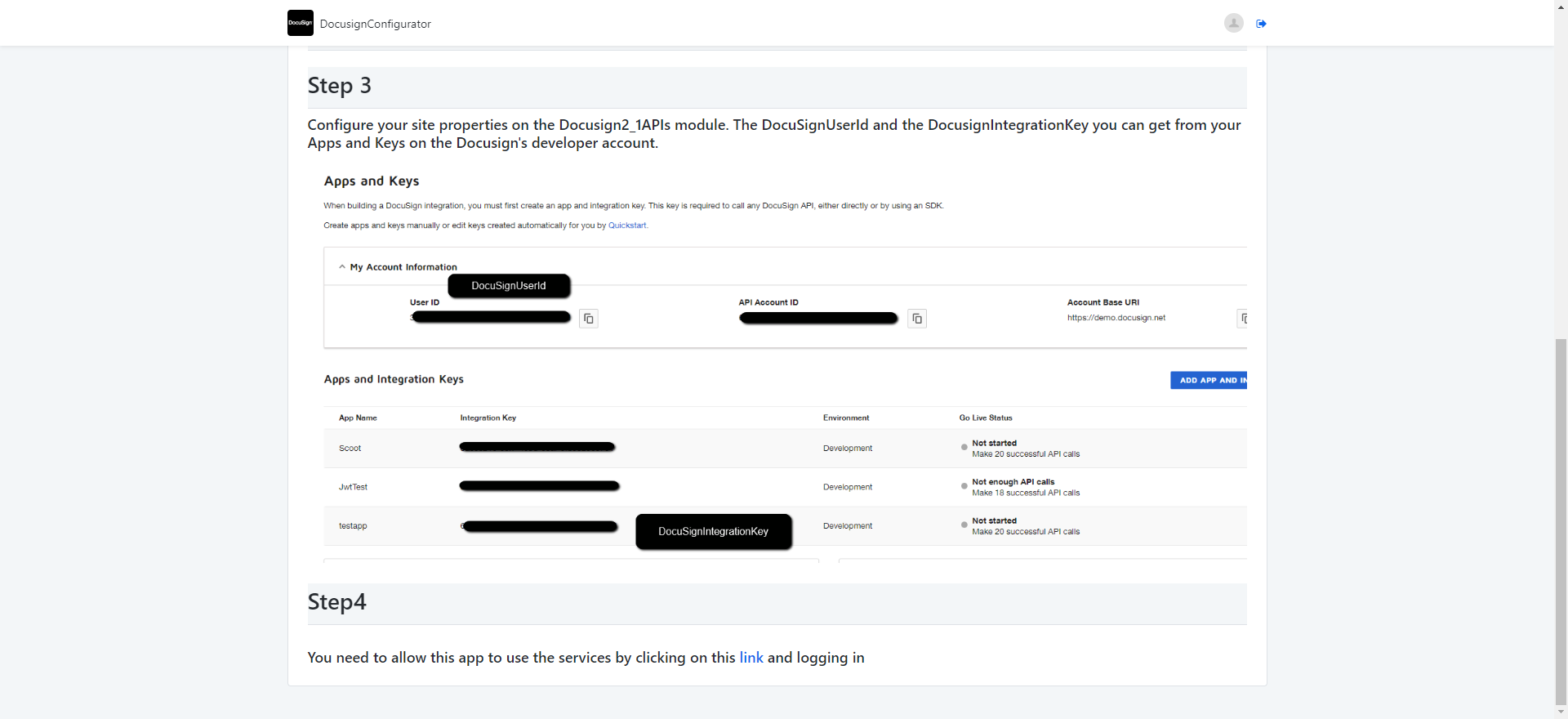Copy the User ID with its copy icon
Image resolution: width=1568 pixels, height=719 pixels.
coord(588,319)
